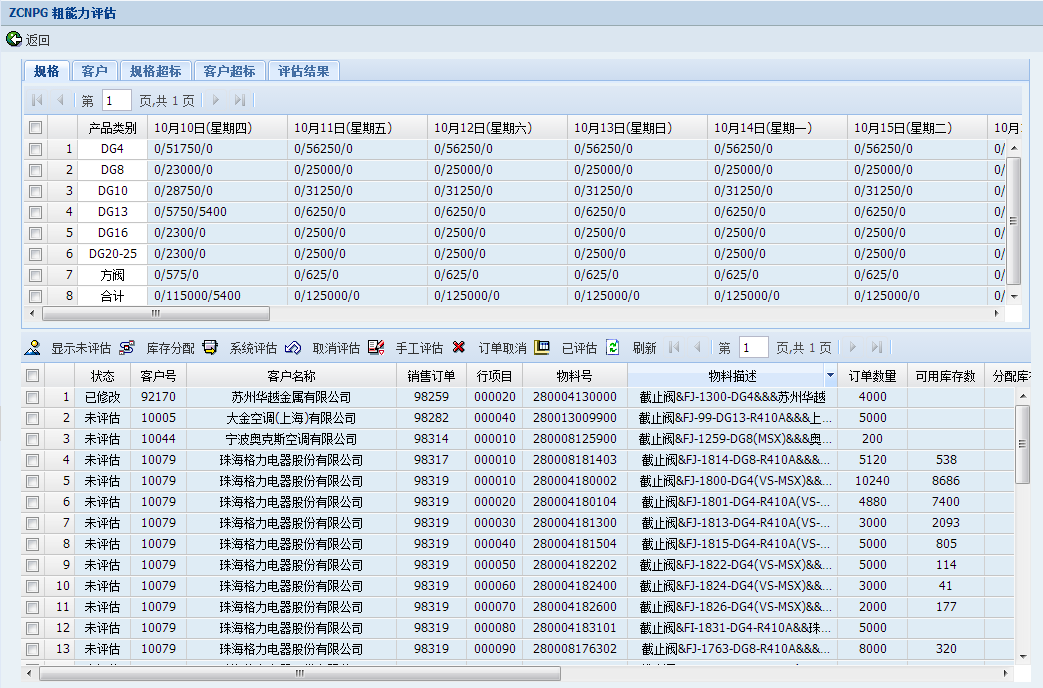Open the 评估结果 tab

click(x=304, y=71)
